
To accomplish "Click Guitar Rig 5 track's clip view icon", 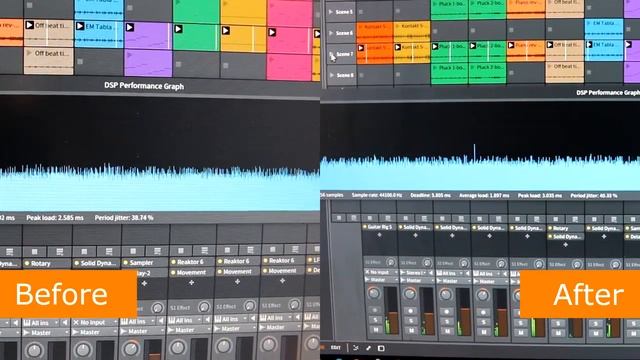I will point(369,218).
